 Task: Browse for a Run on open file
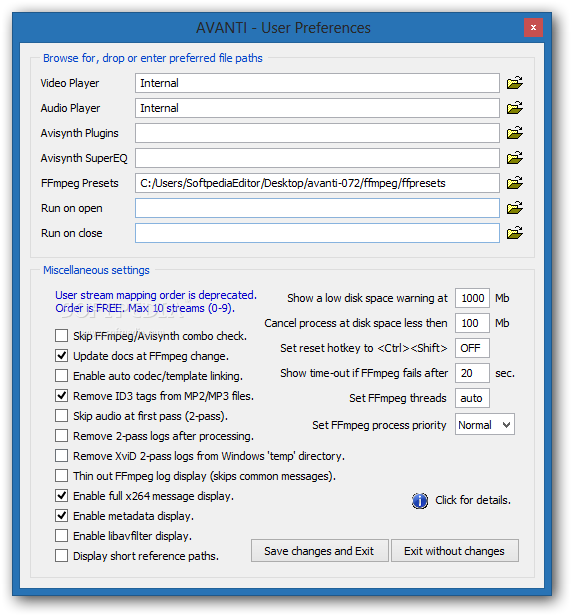click(x=514, y=208)
